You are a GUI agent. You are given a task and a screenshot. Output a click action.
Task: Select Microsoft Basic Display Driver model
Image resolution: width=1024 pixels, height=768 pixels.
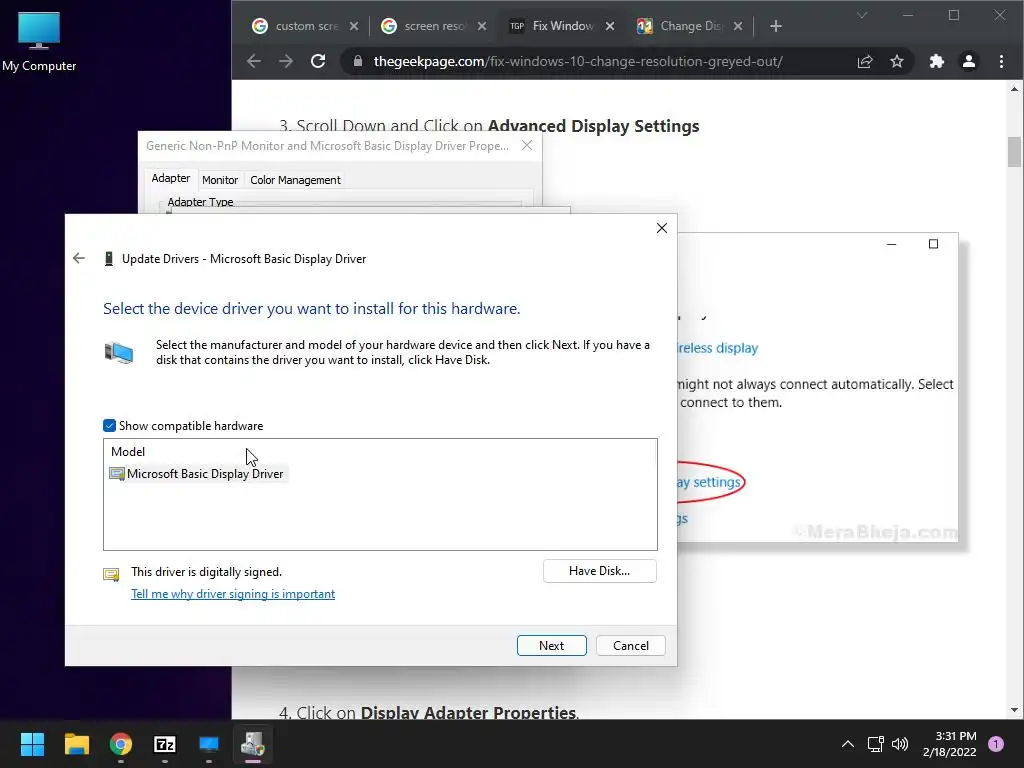(197, 474)
